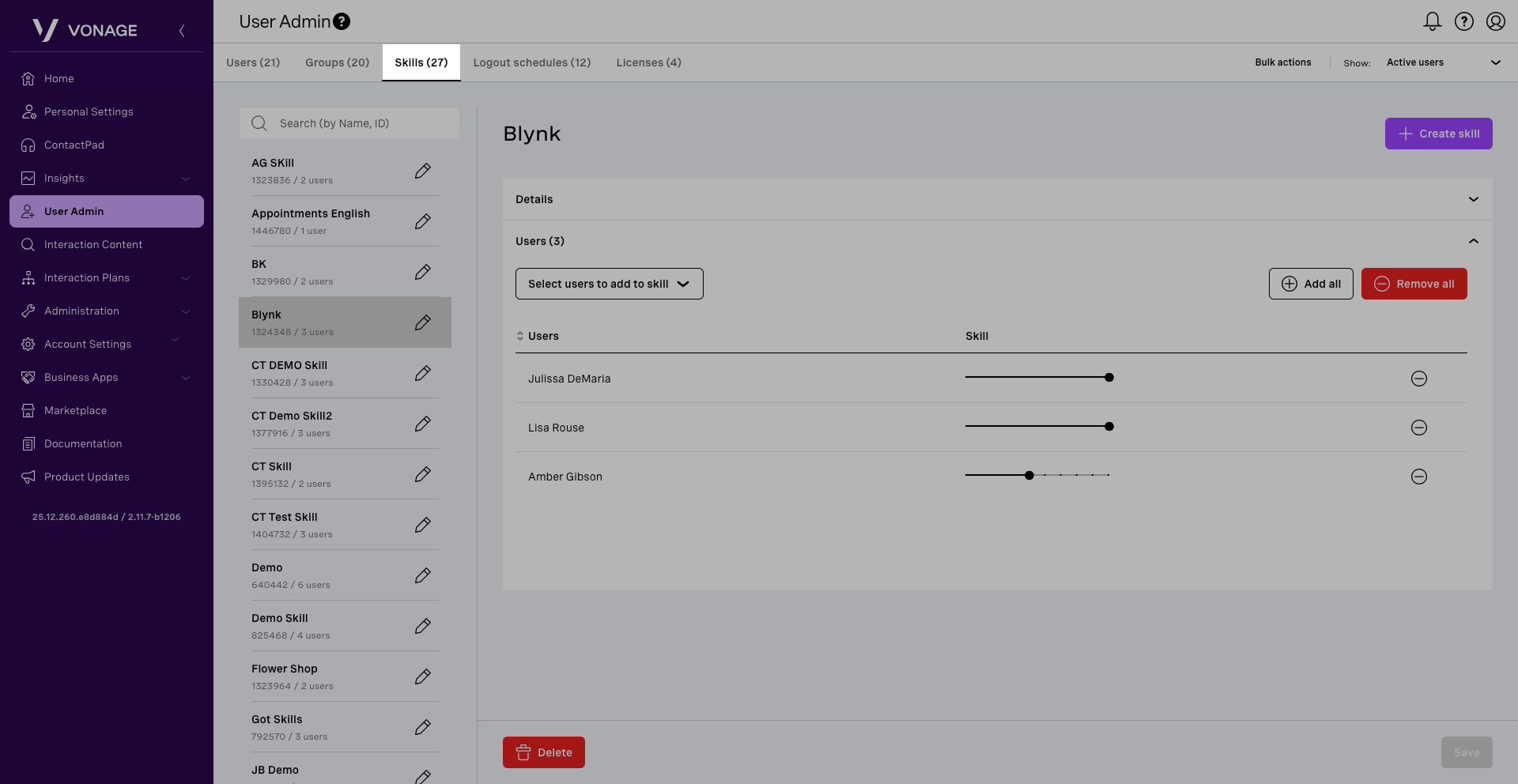Switch to the Groups (20) tab
Viewport: 1518px width, 784px height.
[337, 62]
